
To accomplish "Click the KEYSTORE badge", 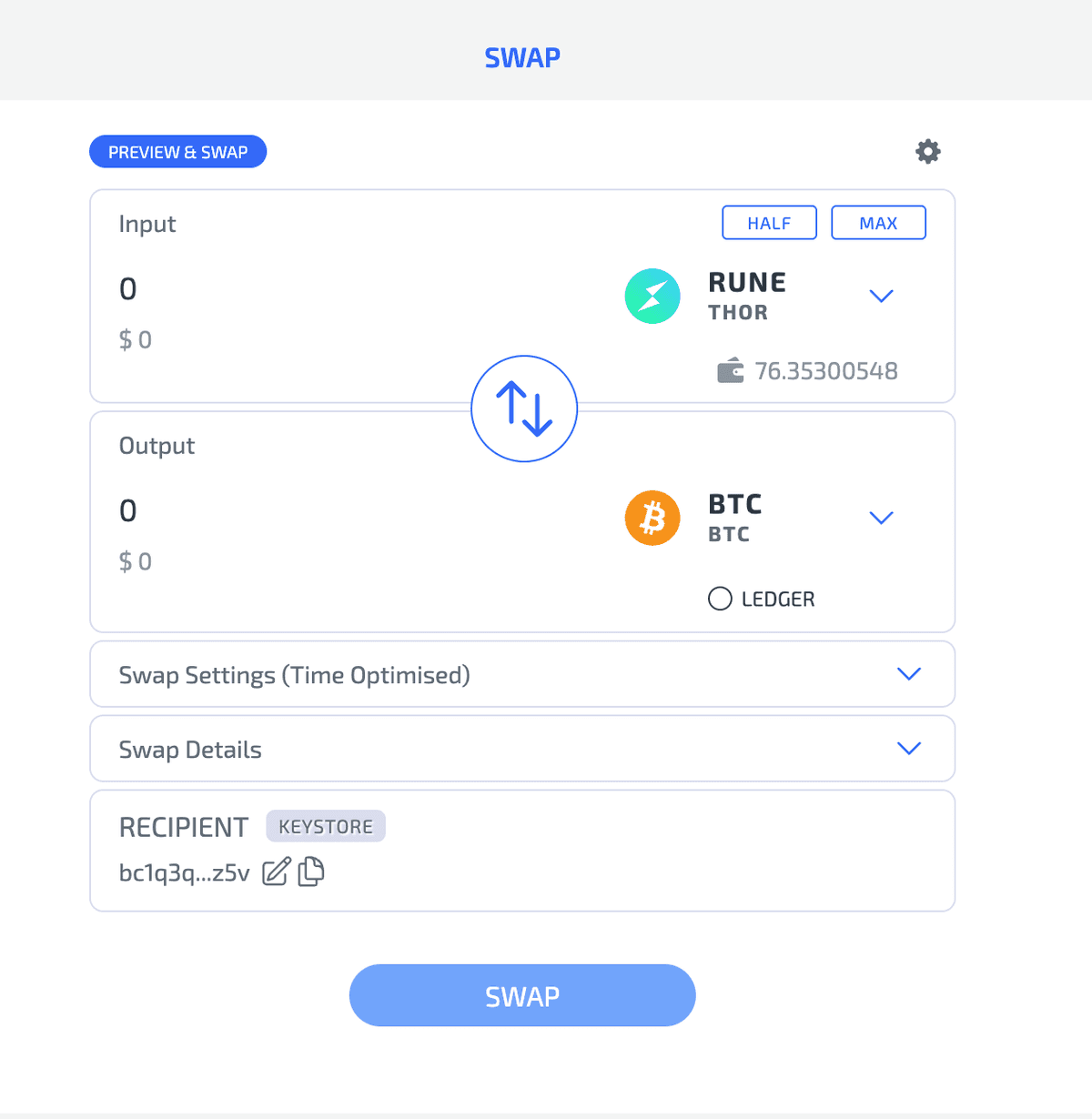I will point(325,826).
